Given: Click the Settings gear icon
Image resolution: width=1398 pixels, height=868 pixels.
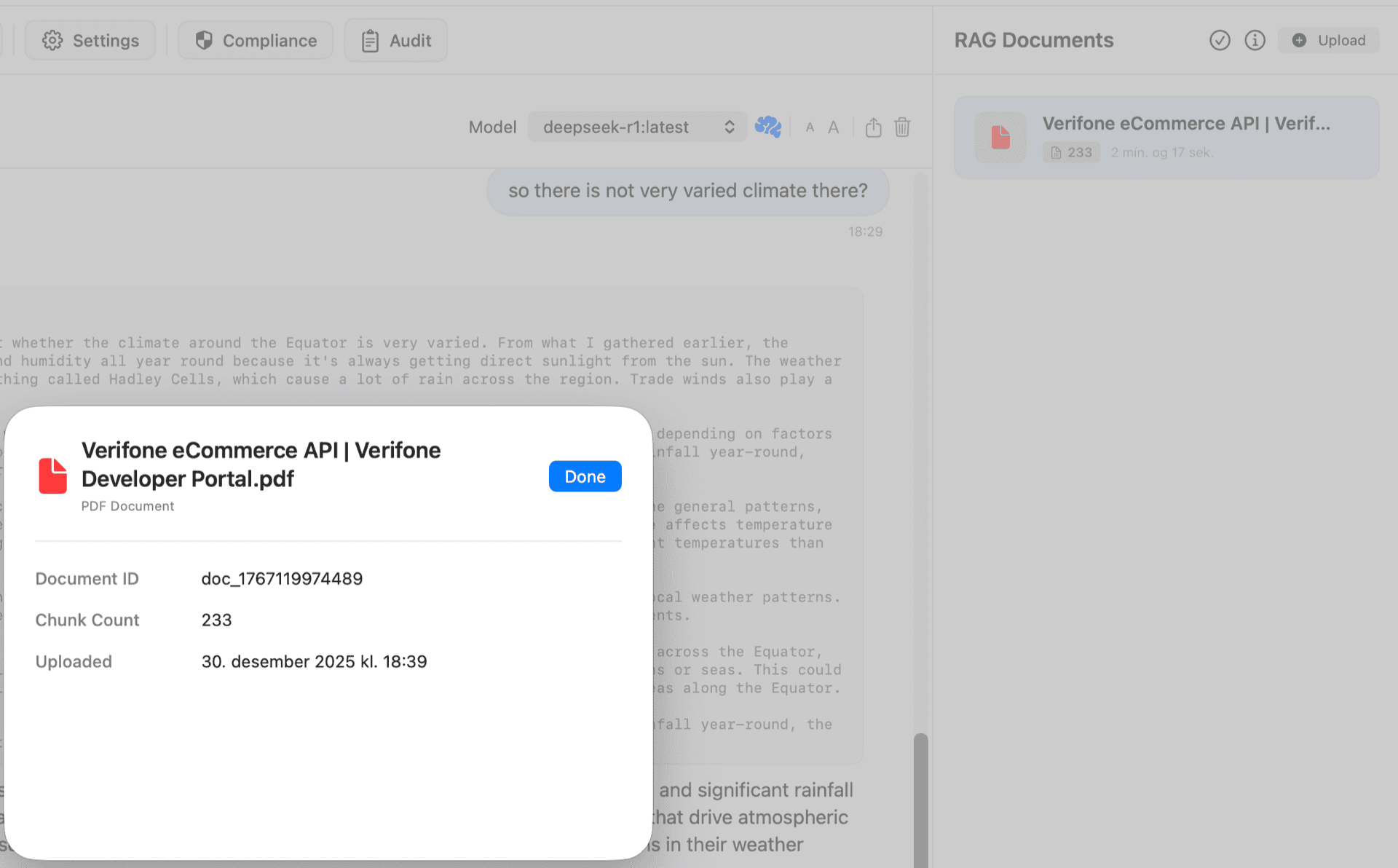Looking at the screenshot, I should [x=52, y=40].
